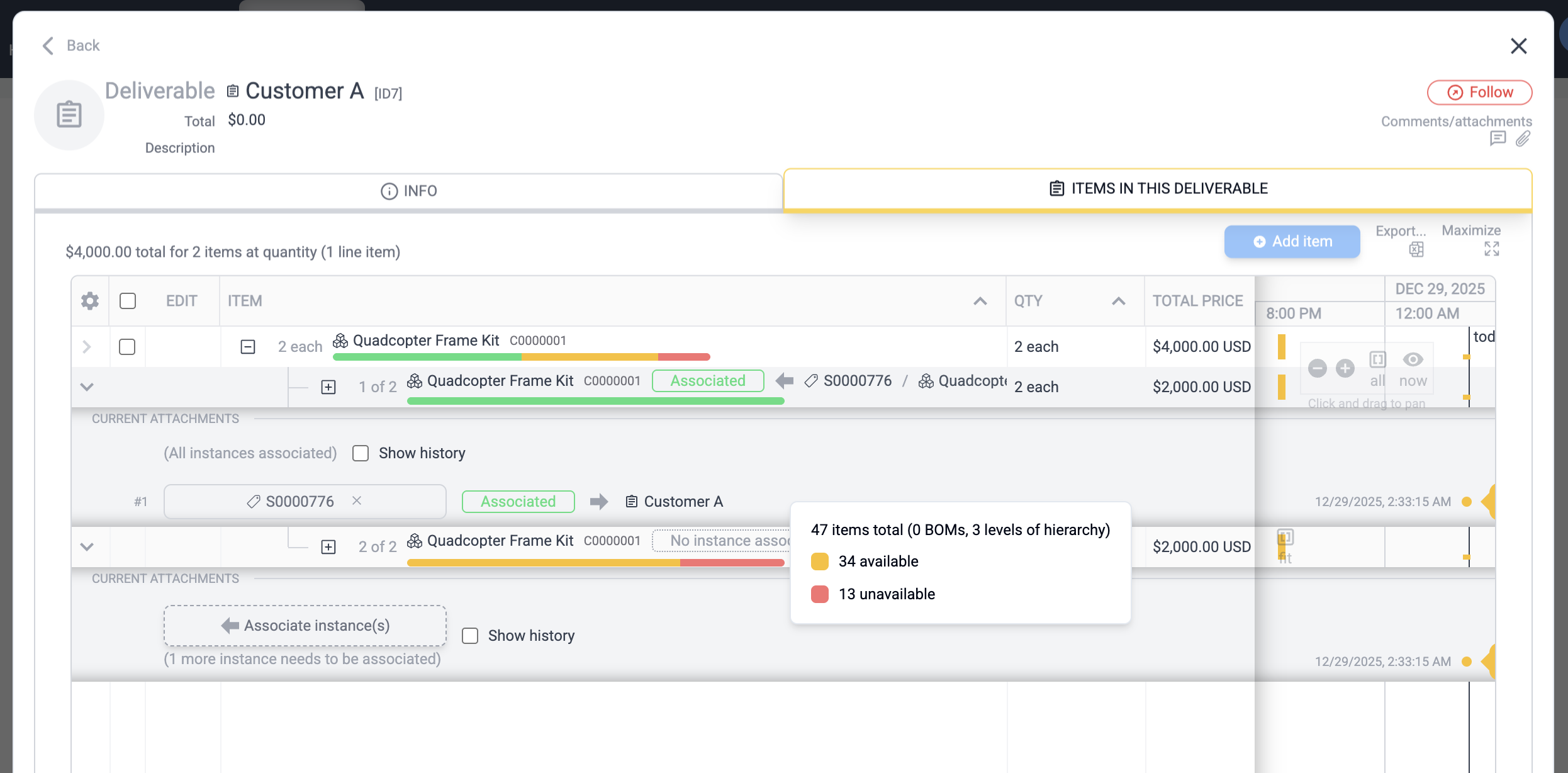
Task: Zoom in the timeline with plus icon
Action: coord(1345,368)
